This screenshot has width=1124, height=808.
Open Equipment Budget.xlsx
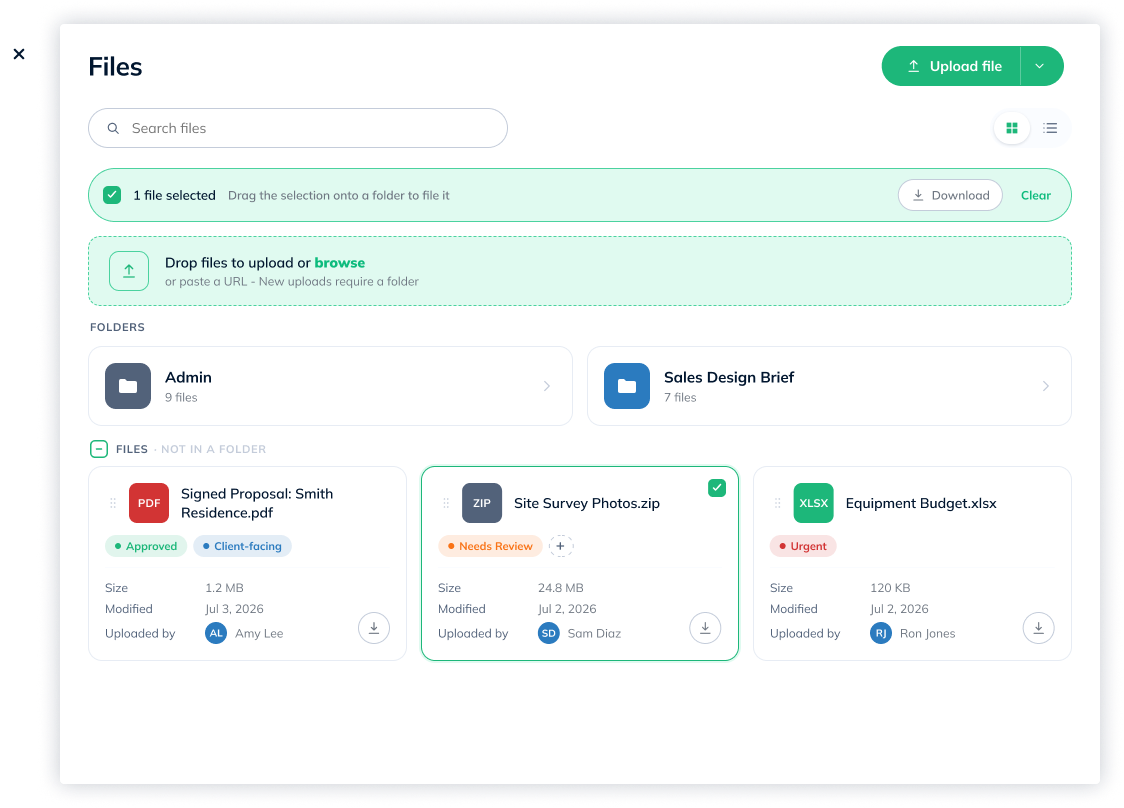[x=920, y=503]
